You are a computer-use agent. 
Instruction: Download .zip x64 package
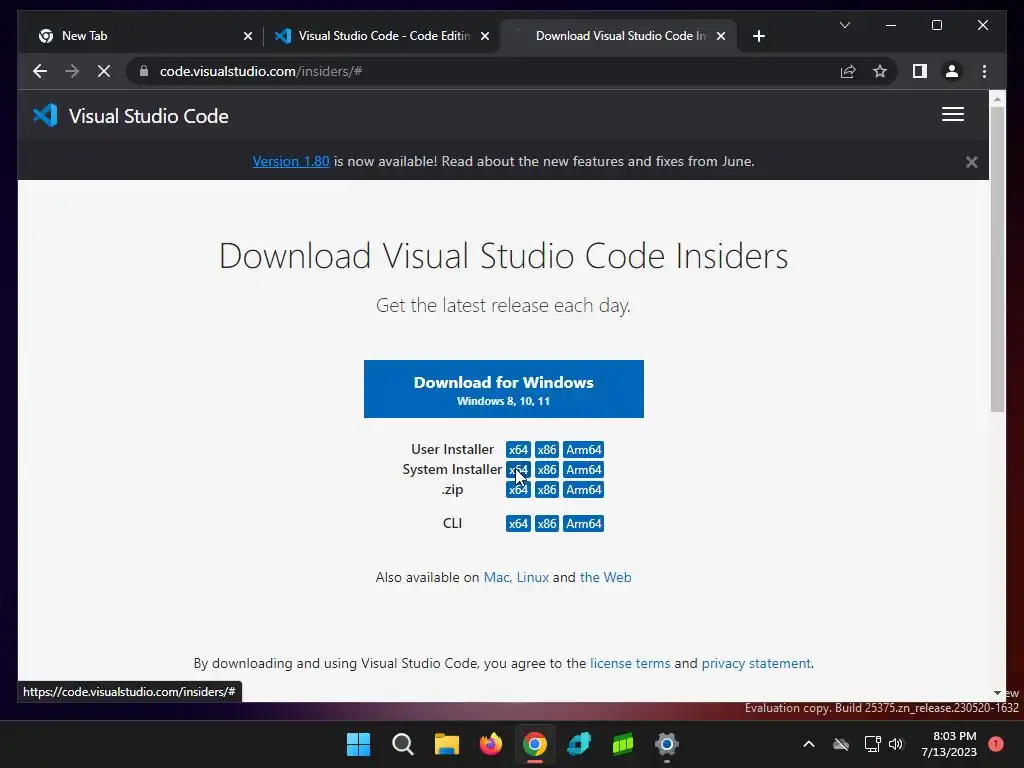click(x=518, y=490)
